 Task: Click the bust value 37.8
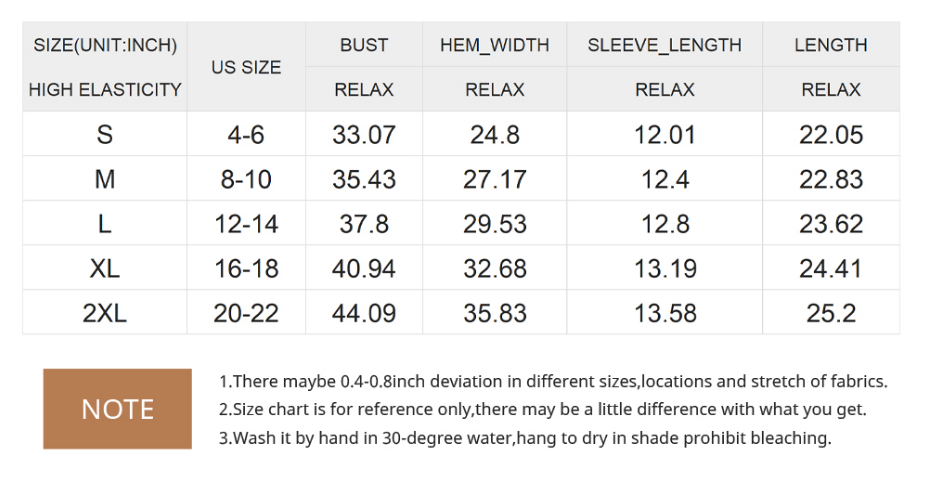(x=364, y=224)
